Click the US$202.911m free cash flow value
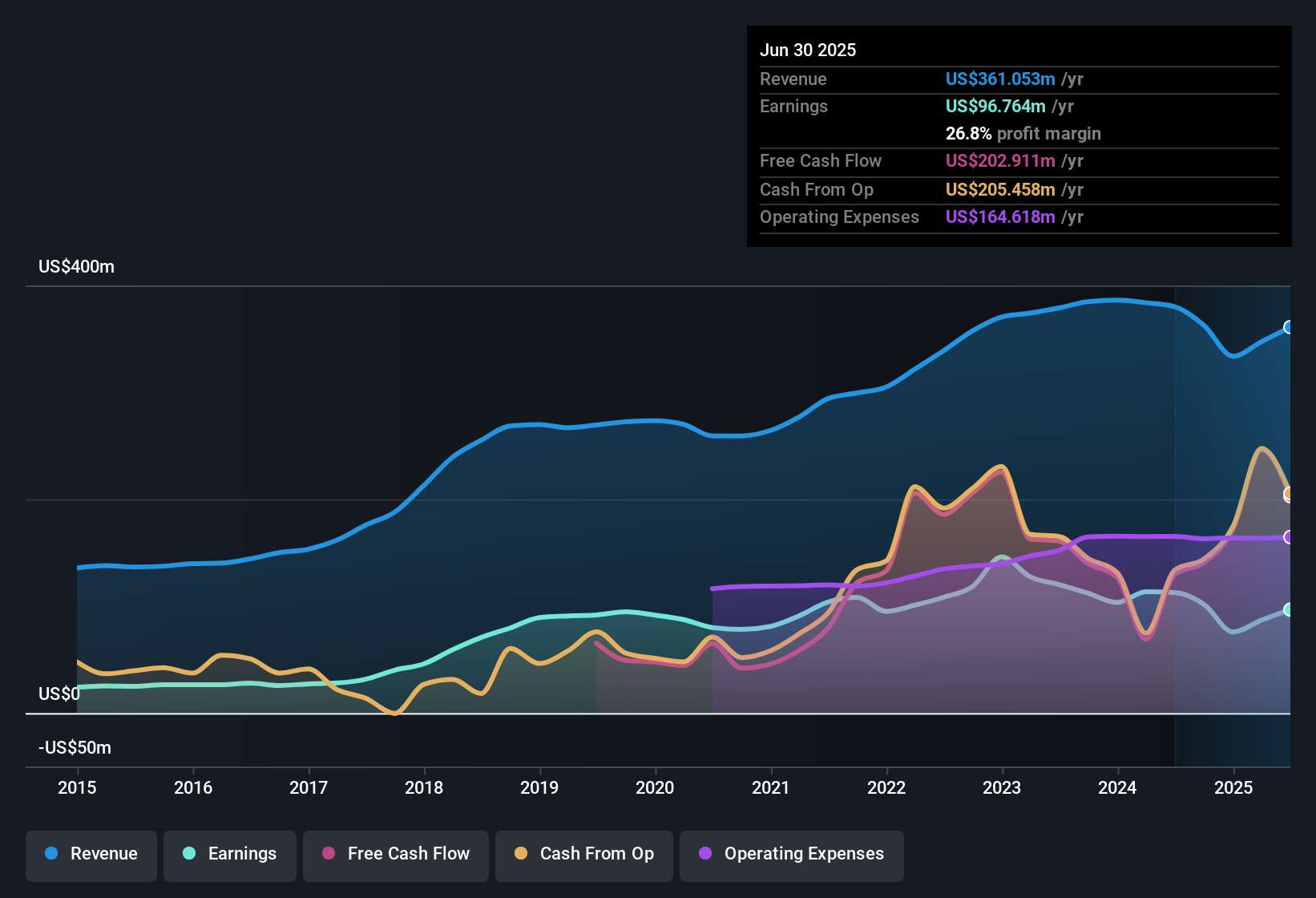Image resolution: width=1316 pixels, height=898 pixels. coord(1000,161)
